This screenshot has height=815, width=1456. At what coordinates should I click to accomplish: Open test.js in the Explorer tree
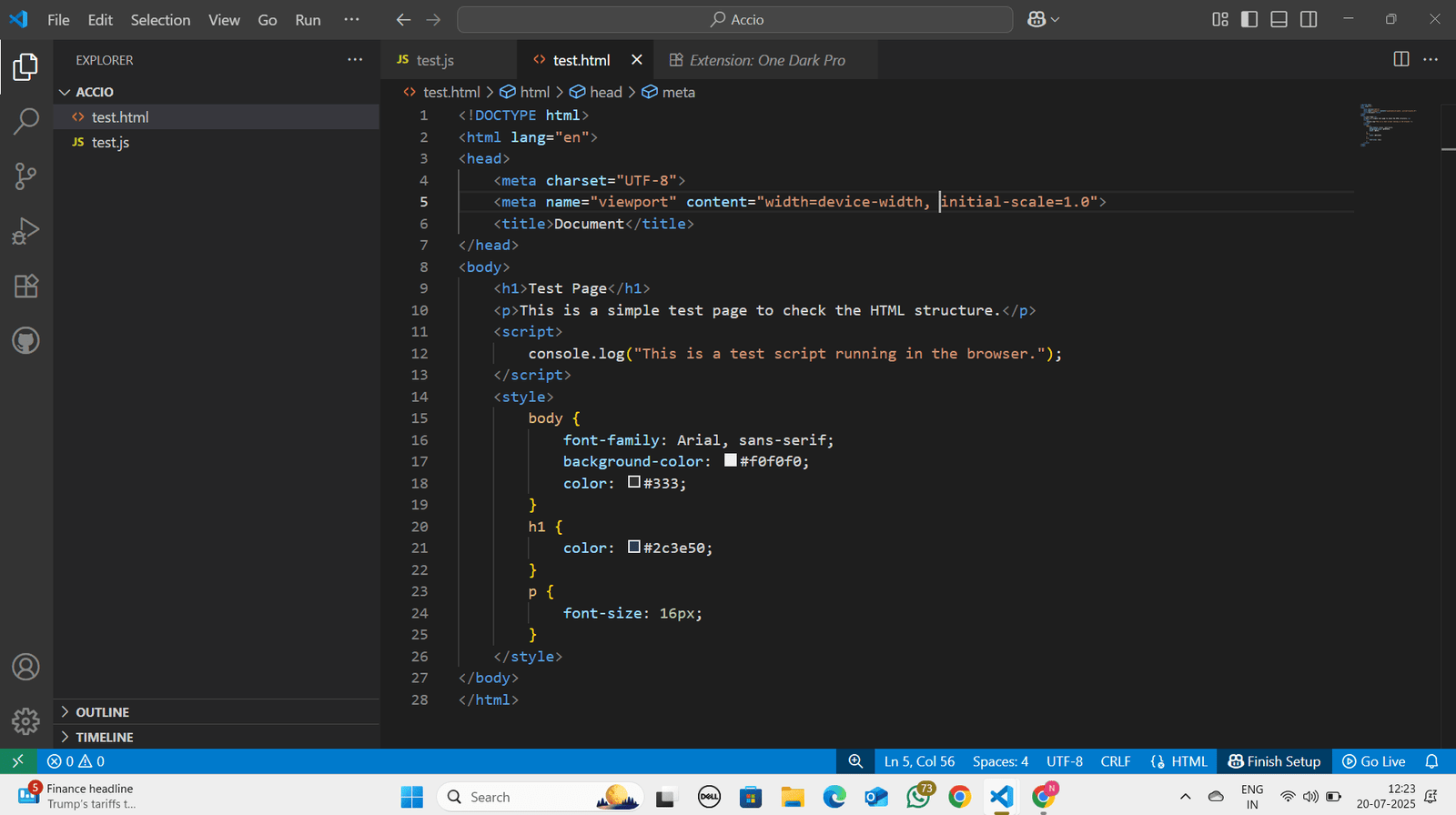click(x=110, y=142)
